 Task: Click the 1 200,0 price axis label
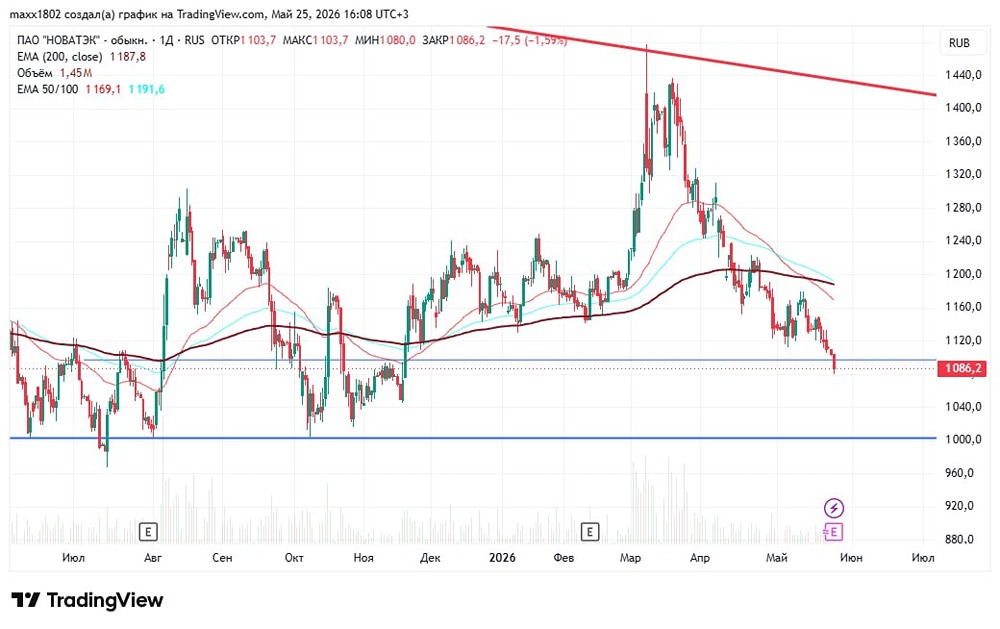pyautogui.click(x=963, y=274)
